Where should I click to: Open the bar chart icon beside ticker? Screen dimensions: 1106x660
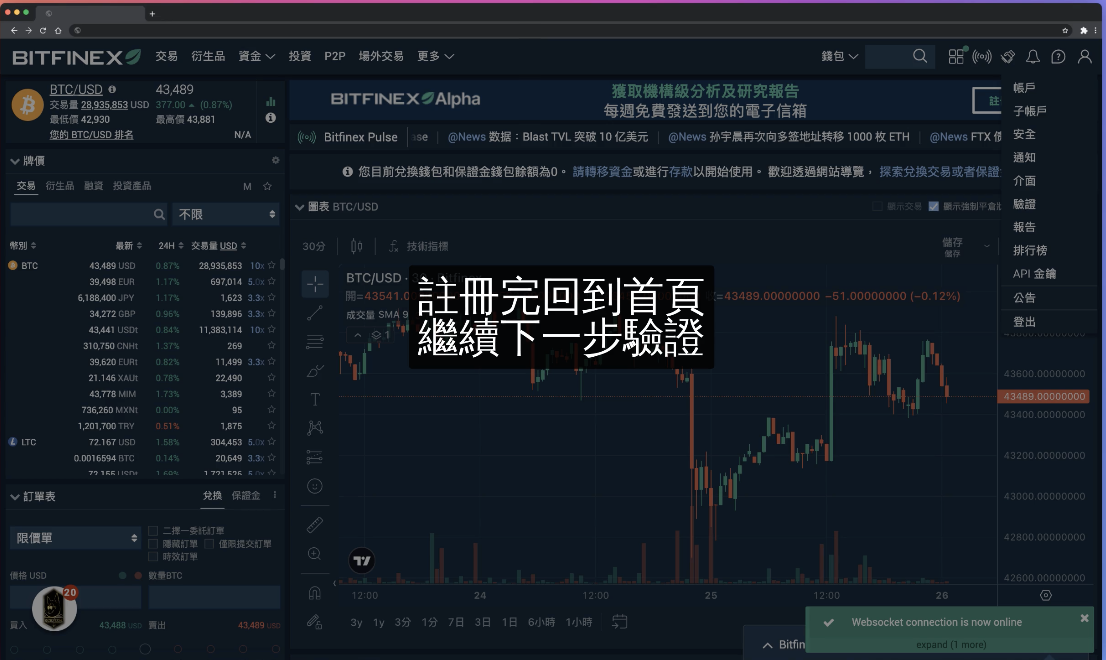[x=270, y=102]
